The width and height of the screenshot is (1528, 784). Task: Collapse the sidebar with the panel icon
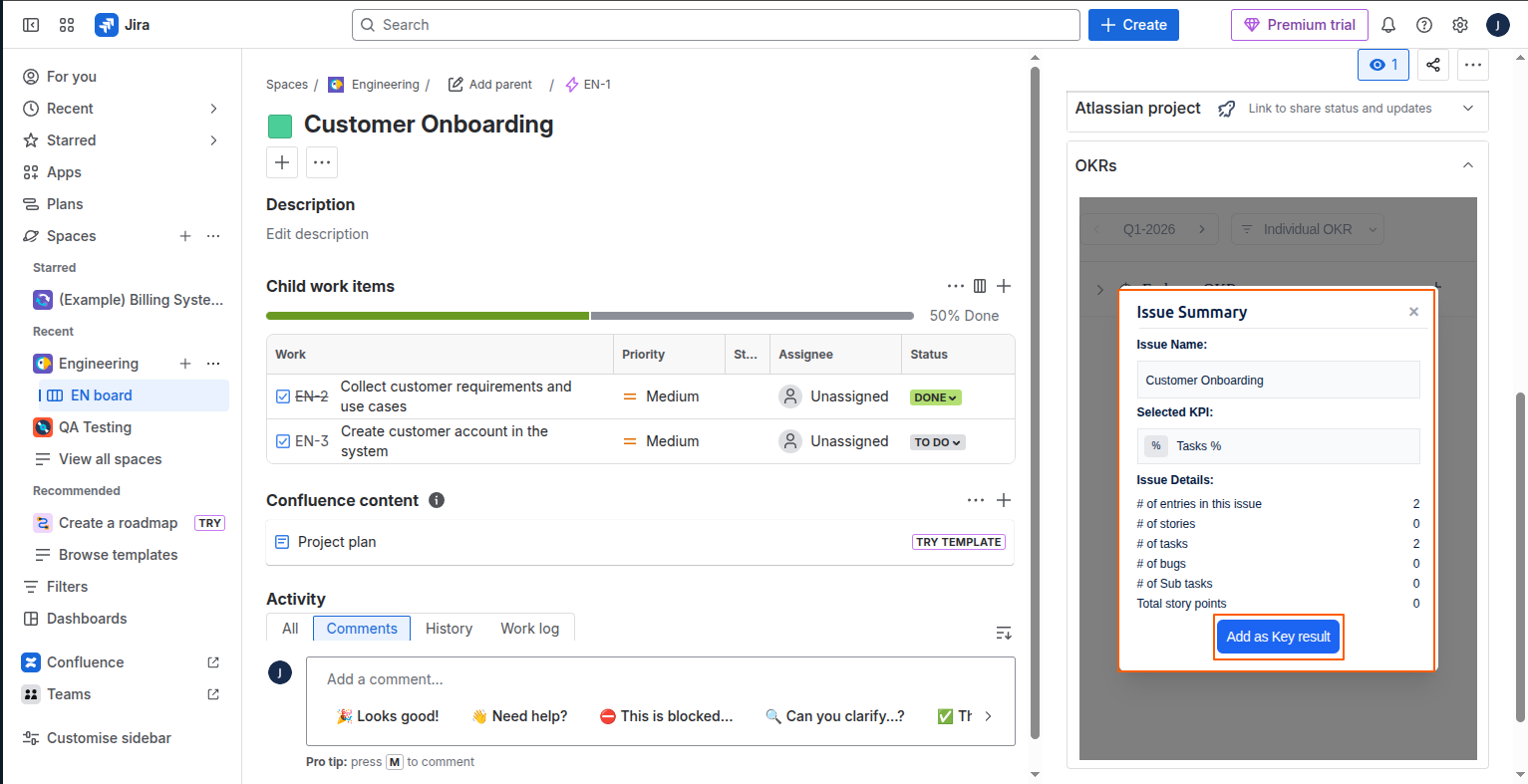pos(31,25)
